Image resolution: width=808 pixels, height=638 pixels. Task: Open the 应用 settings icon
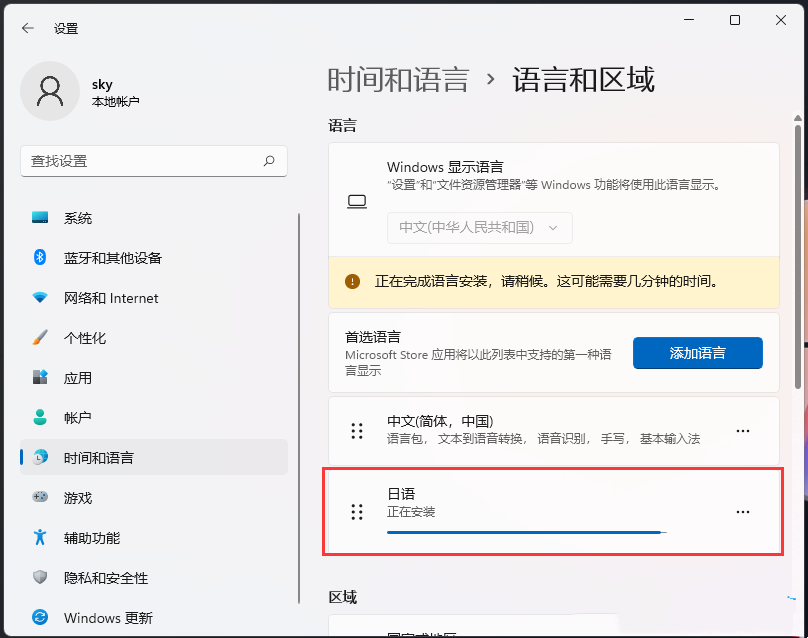[38, 377]
